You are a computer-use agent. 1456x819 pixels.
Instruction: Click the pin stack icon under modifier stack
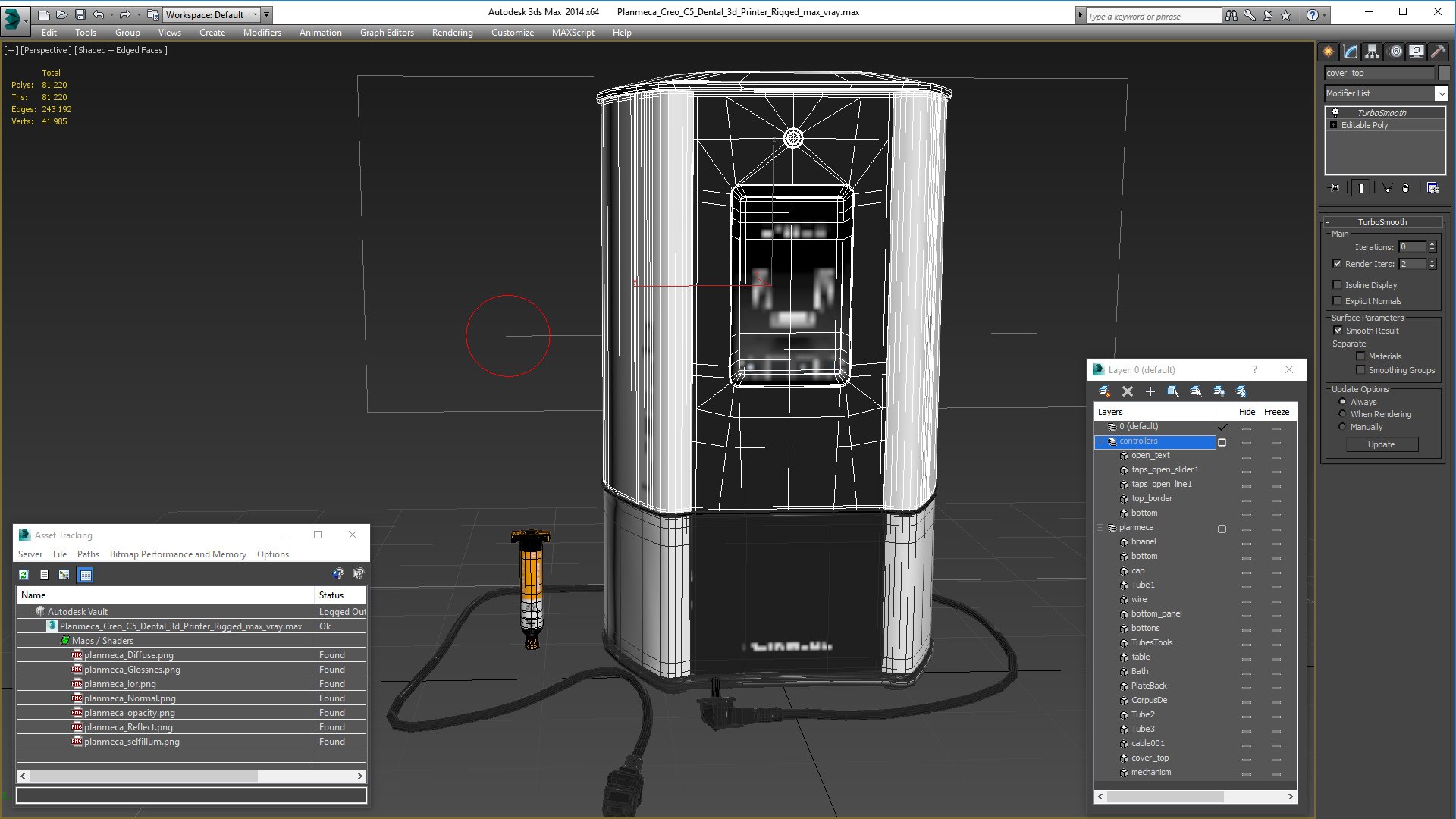pyautogui.click(x=1334, y=187)
